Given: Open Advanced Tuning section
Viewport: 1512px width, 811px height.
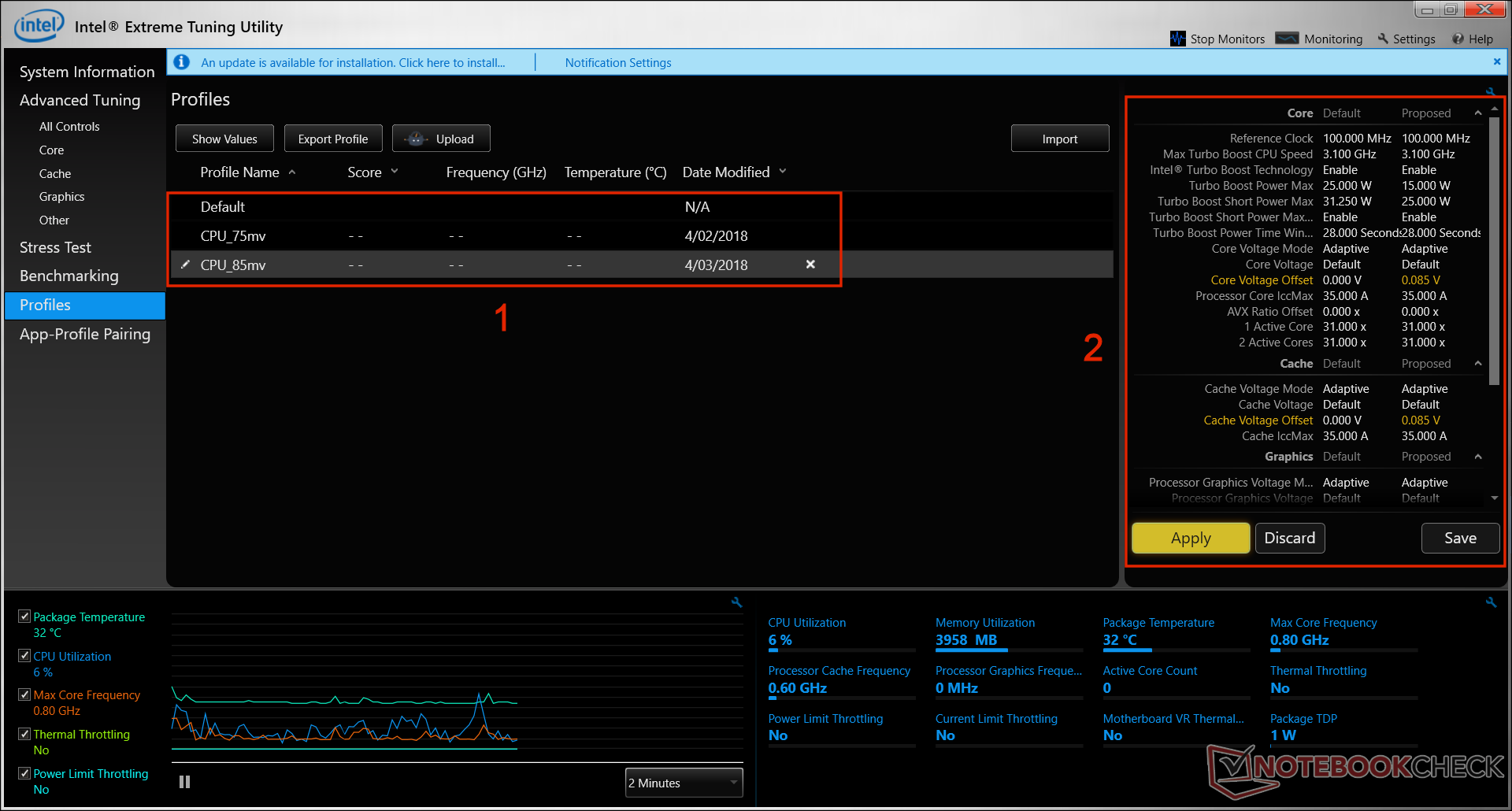Looking at the screenshot, I should (x=80, y=100).
